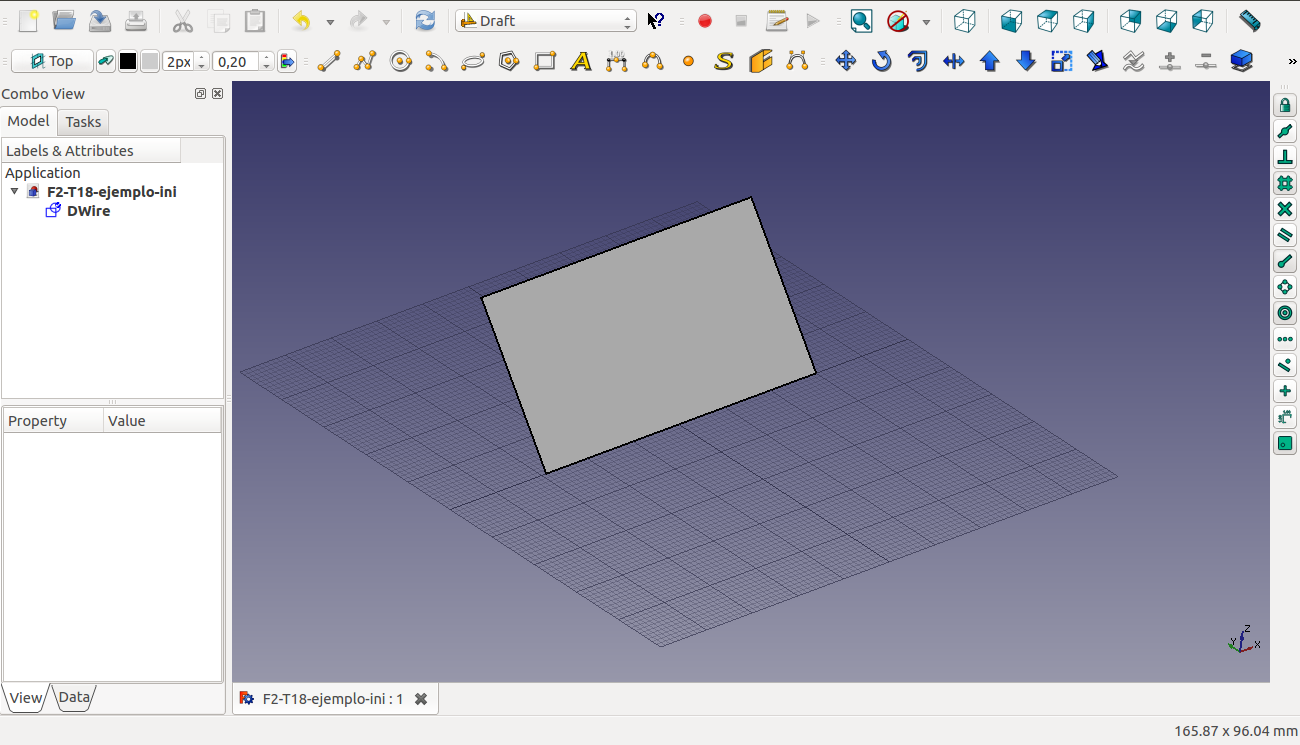Image resolution: width=1300 pixels, height=745 pixels.
Task: Select the Draft Rectangle tool
Action: [x=545, y=62]
